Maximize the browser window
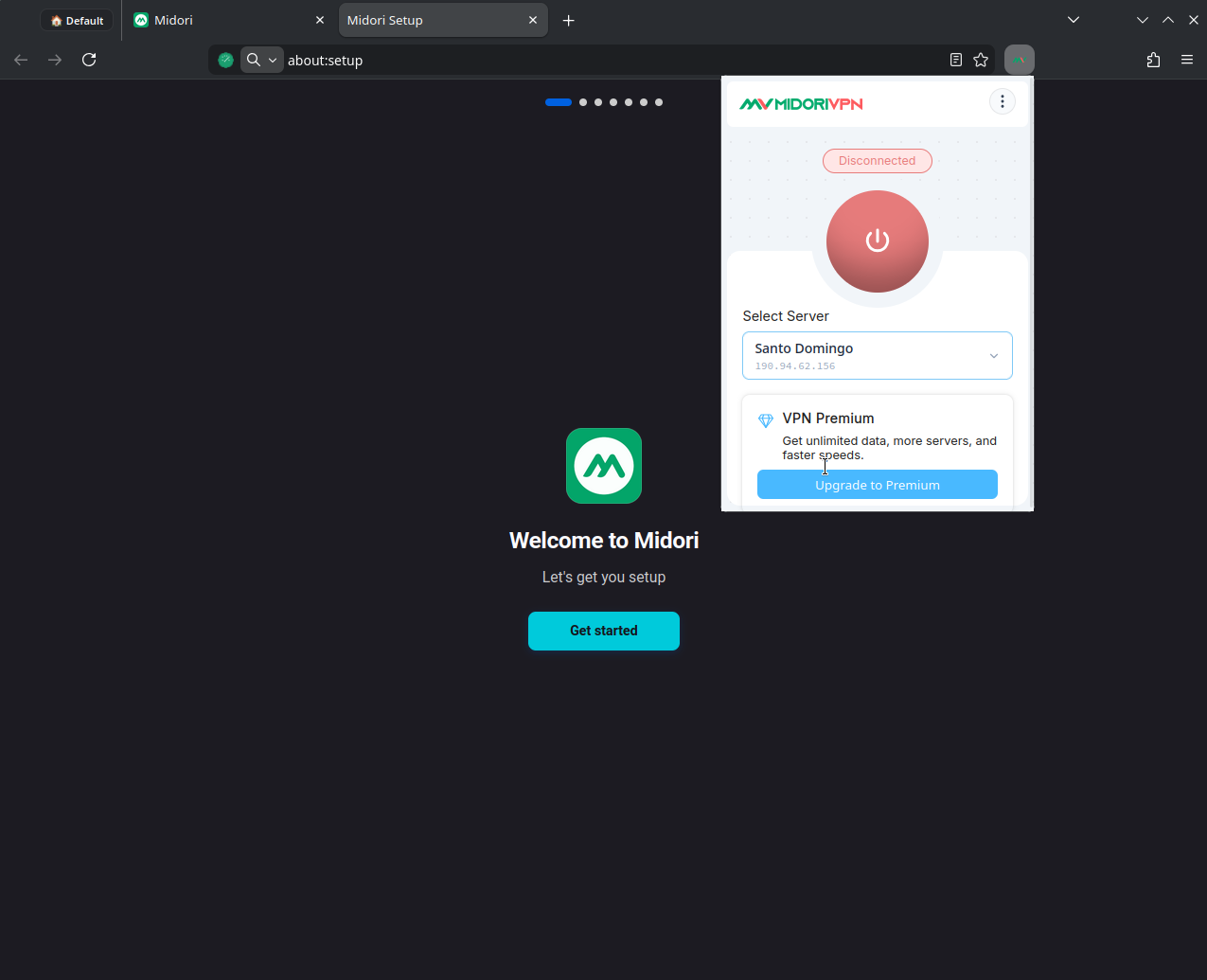This screenshot has width=1207, height=980. point(1168,20)
